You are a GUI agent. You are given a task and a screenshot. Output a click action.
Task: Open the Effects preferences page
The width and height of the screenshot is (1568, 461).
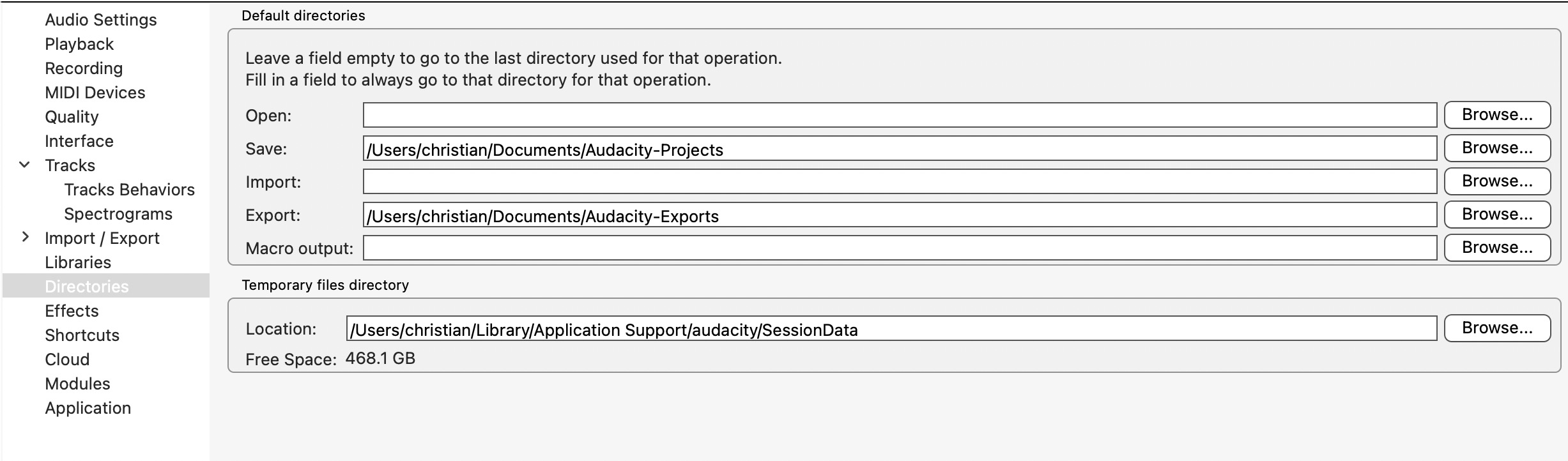pos(72,311)
